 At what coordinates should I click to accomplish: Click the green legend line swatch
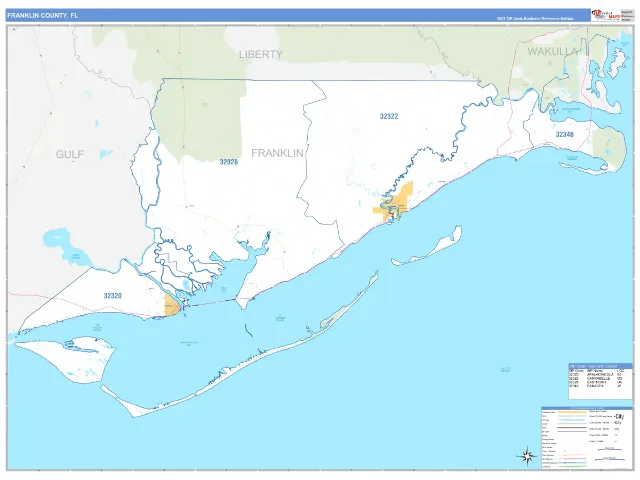[572, 467]
